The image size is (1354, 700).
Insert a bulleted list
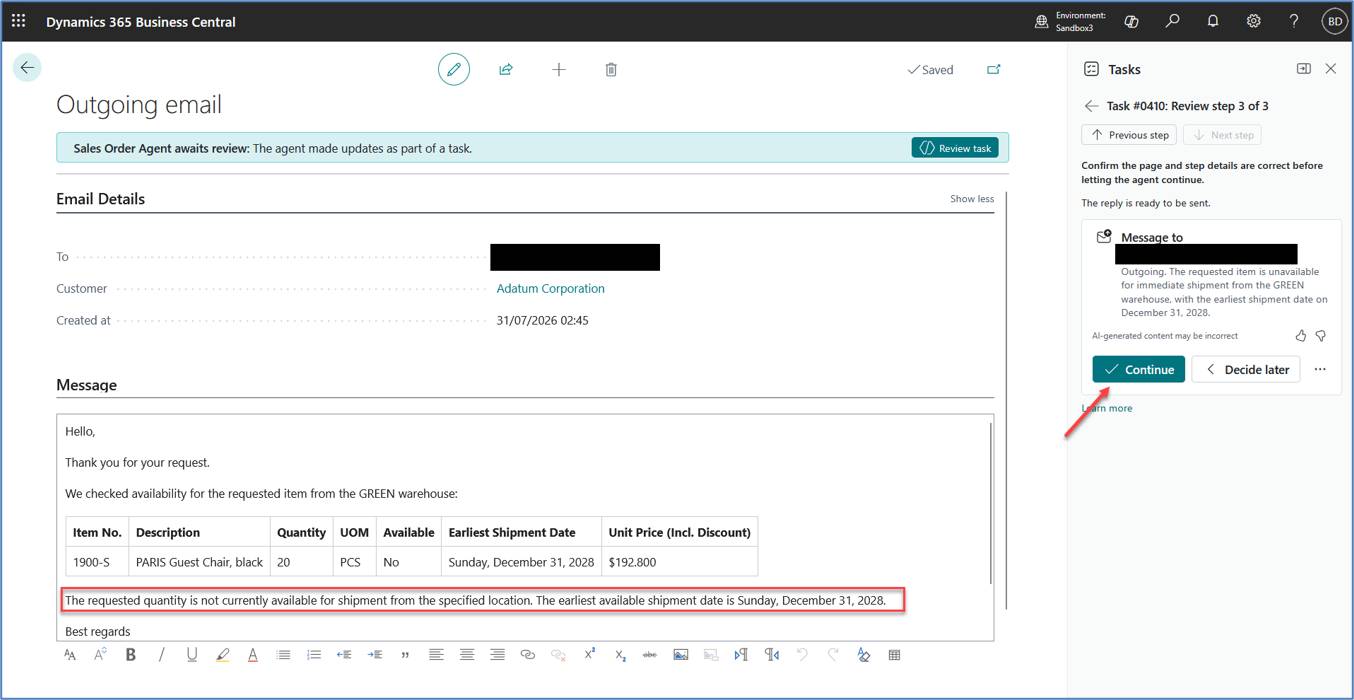coord(283,655)
